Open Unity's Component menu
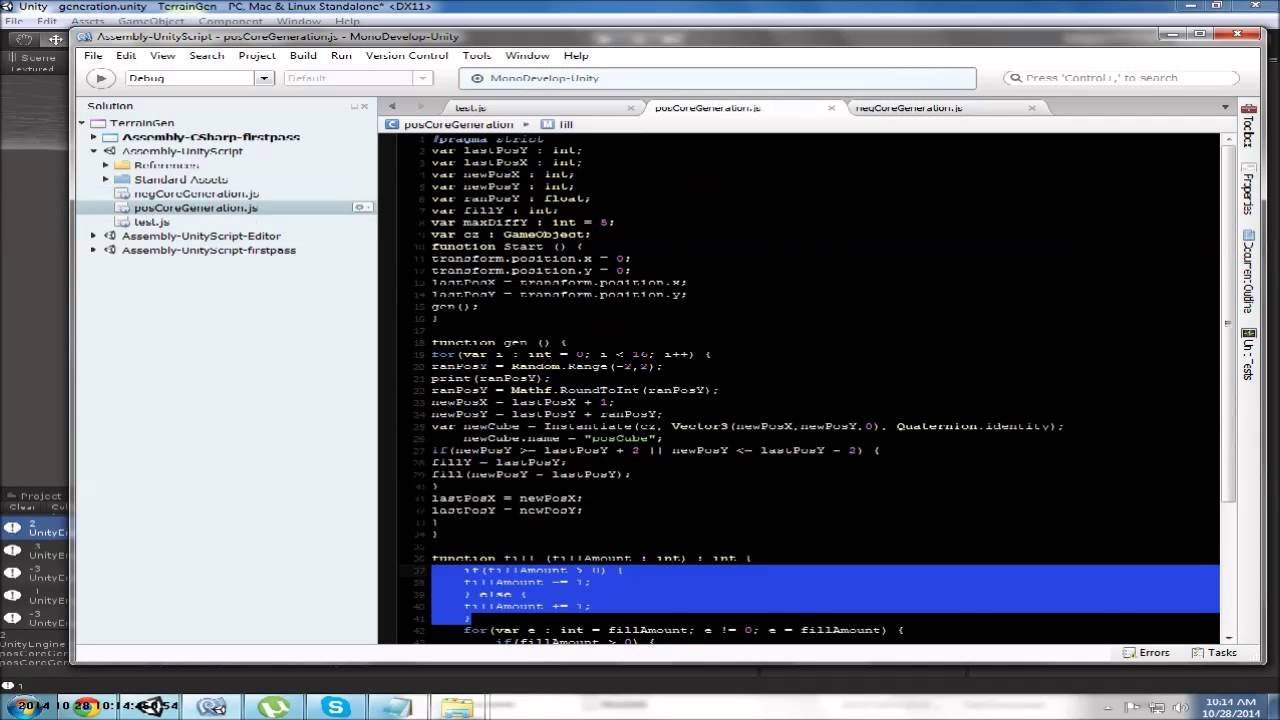This screenshot has height=720, width=1280. coord(230,21)
